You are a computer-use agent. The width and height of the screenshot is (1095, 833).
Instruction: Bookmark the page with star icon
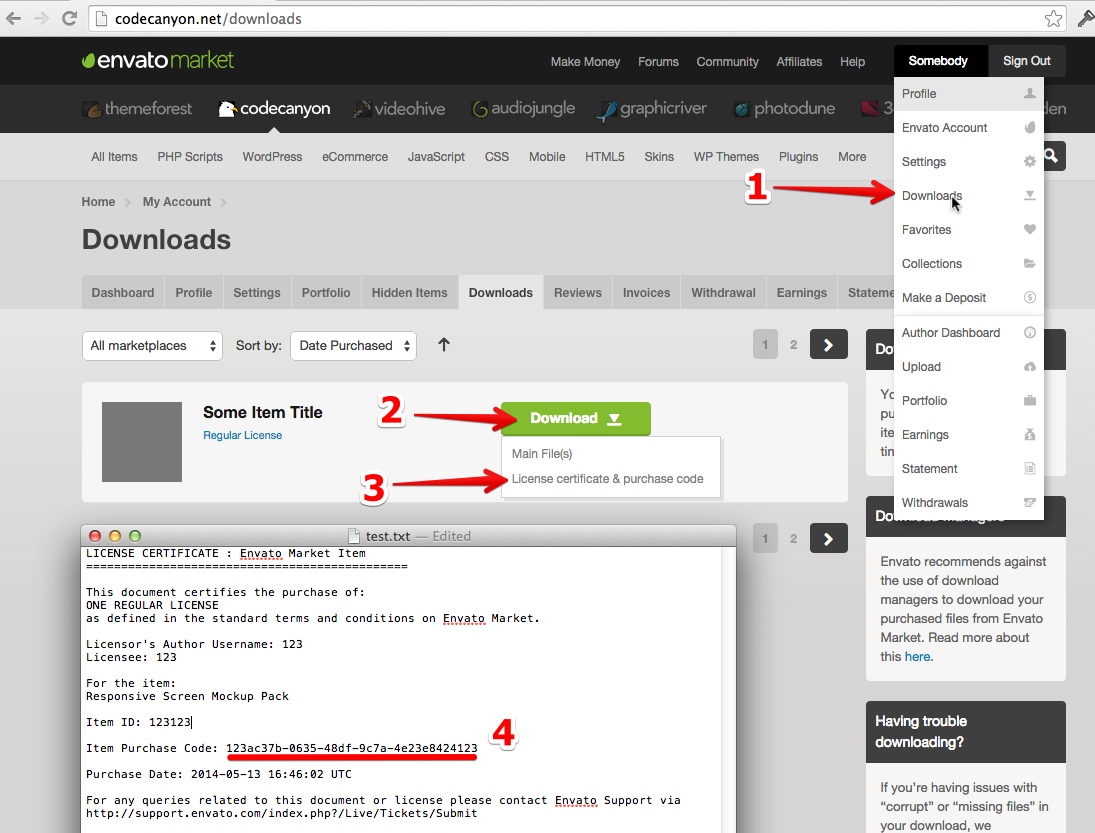pyautogui.click(x=1053, y=19)
